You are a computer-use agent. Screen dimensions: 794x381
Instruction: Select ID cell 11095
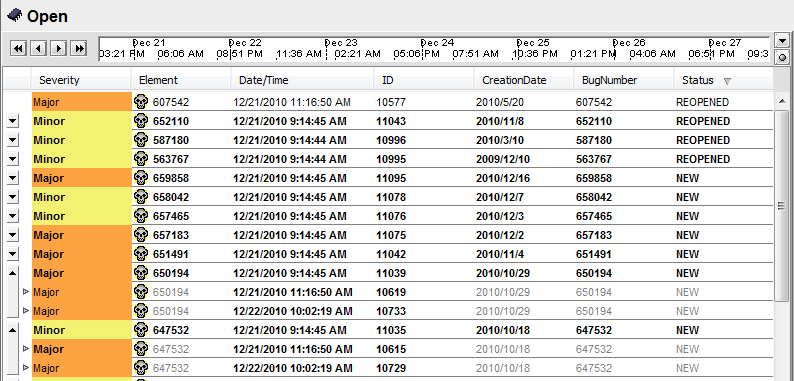[391, 178]
